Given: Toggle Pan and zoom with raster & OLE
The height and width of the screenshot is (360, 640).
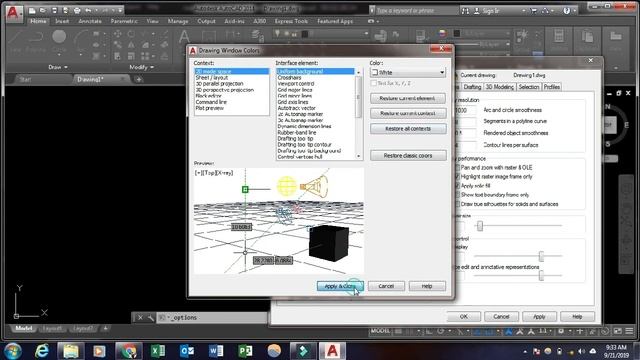Looking at the screenshot, I should pos(457,167).
